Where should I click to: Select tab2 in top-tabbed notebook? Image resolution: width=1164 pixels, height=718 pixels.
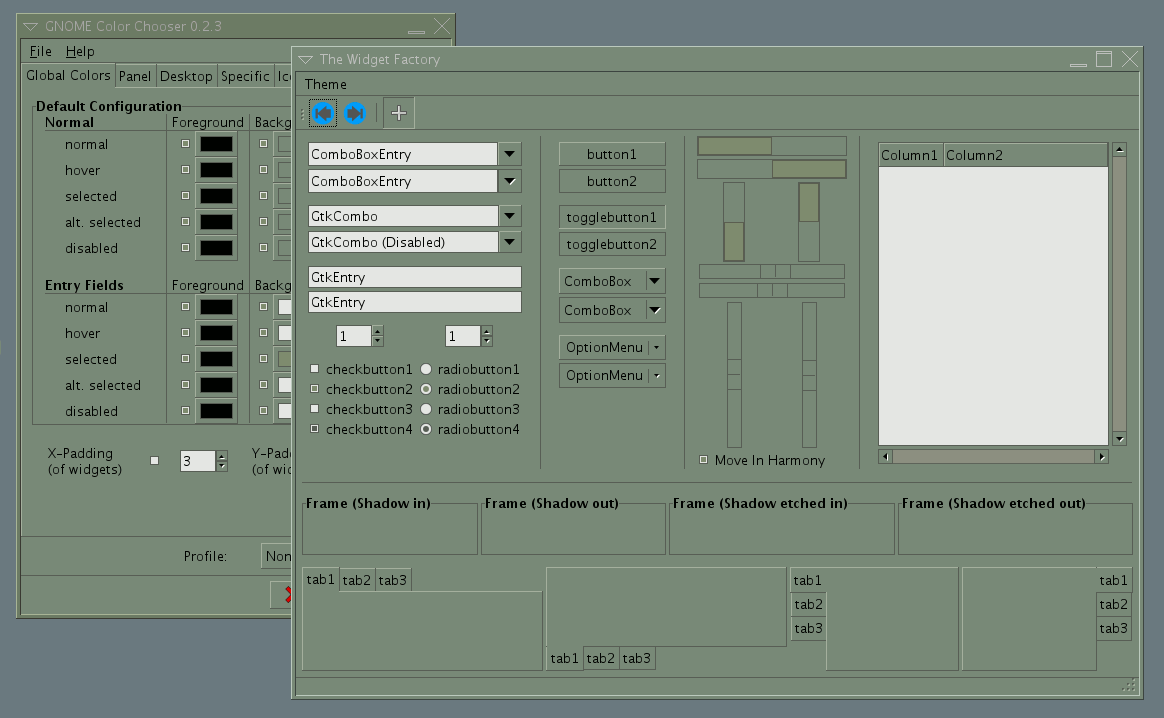pos(356,580)
